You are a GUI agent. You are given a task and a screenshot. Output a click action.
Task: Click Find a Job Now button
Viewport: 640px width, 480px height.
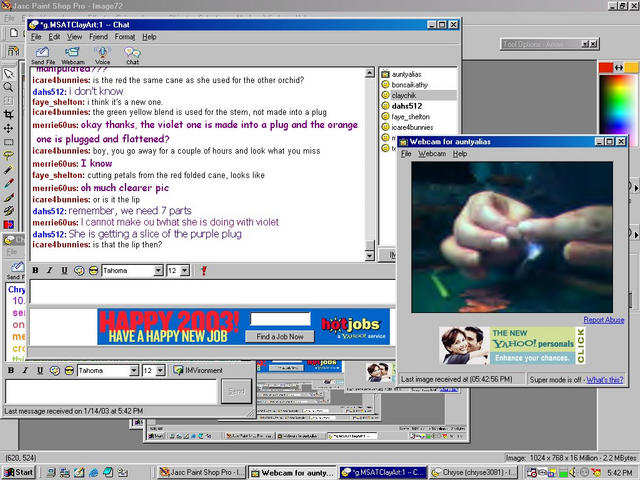point(280,337)
